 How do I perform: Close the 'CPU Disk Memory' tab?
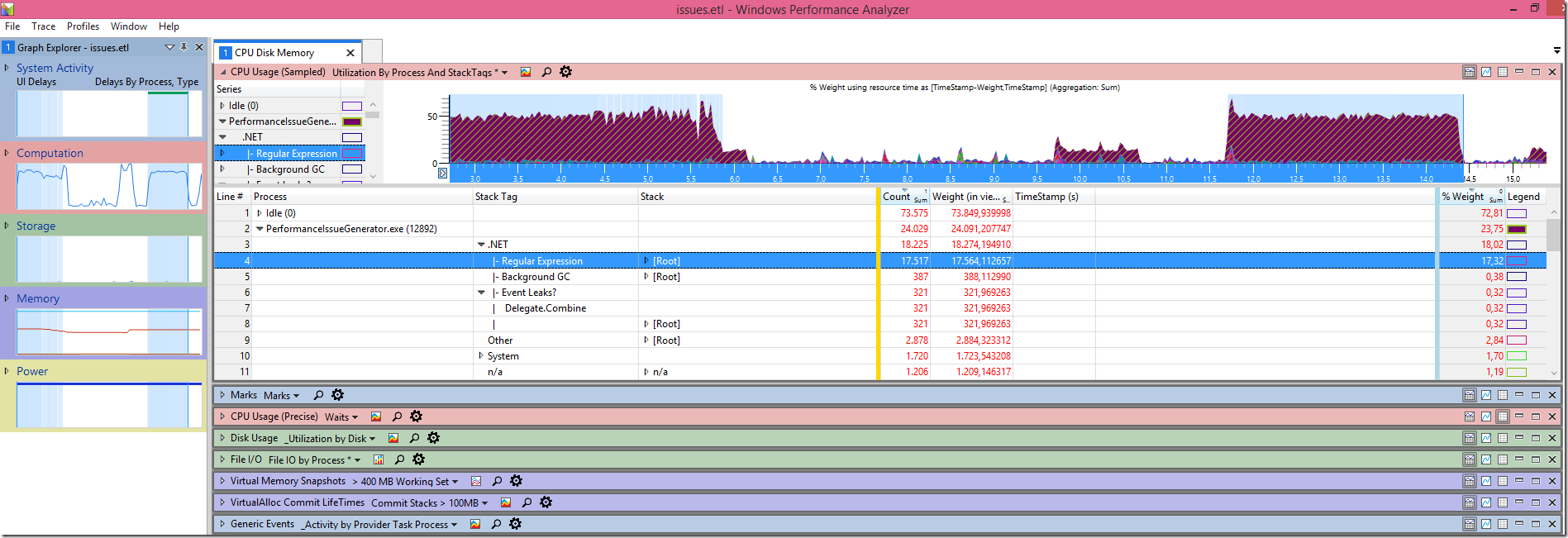click(350, 53)
